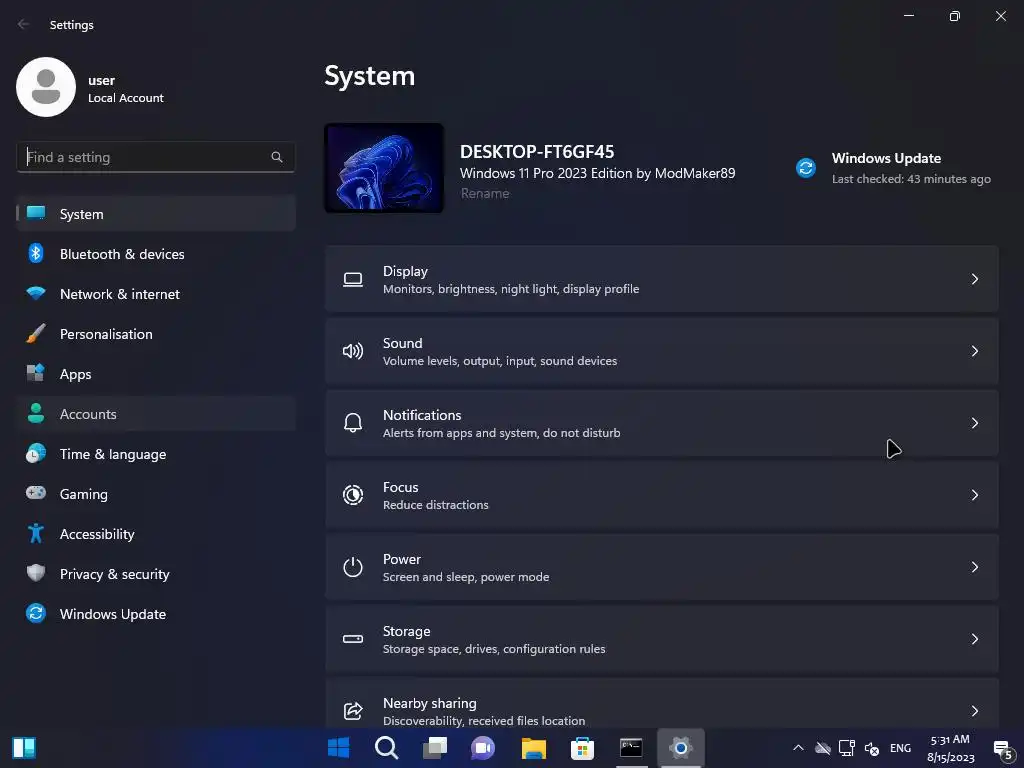Click the Accounts person icon
Image resolution: width=1024 pixels, height=768 pixels.
pyautogui.click(x=36, y=413)
